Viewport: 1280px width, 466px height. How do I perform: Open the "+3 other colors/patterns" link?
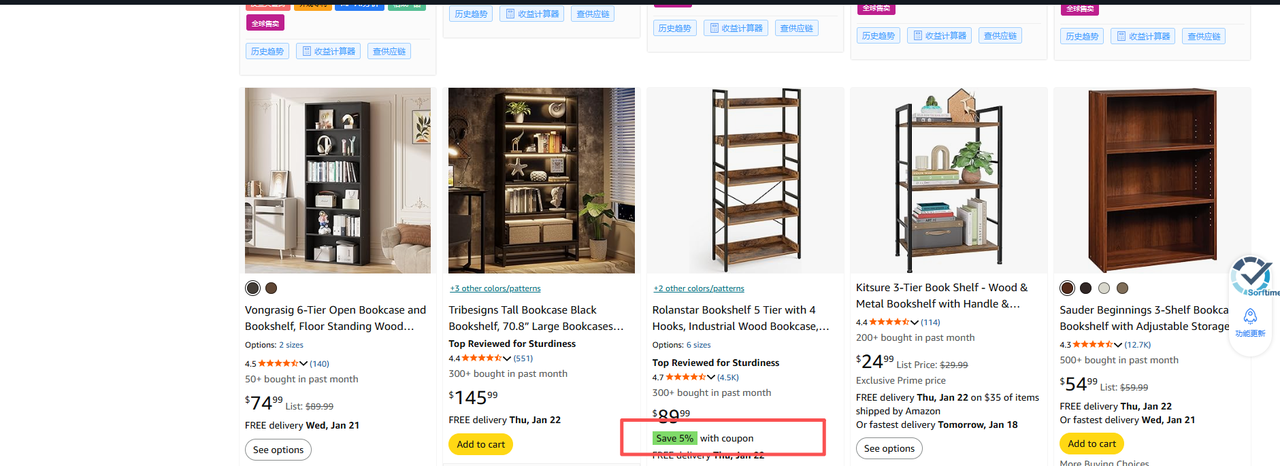coord(494,288)
